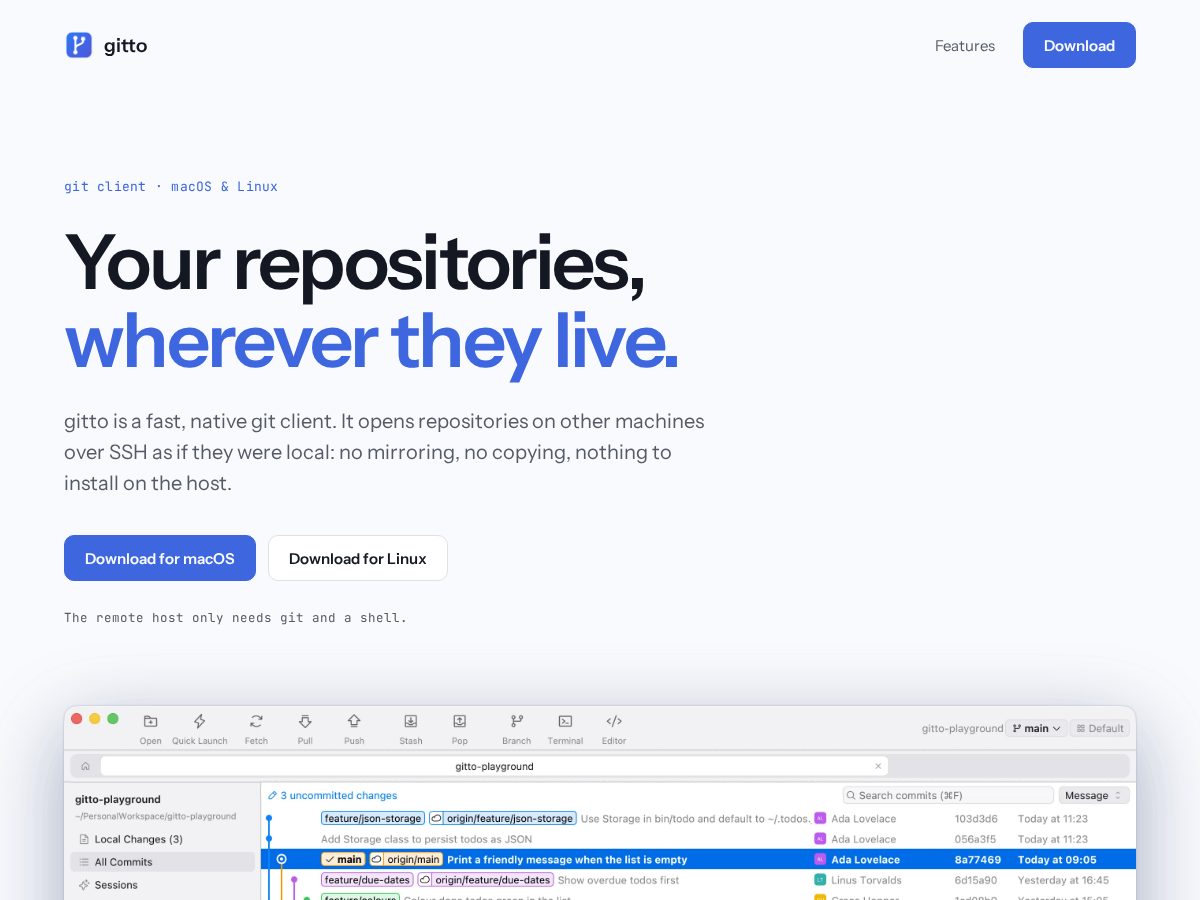Click the Branch toolbar icon
Image resolution: width=1200 pixels, height=900 pixels.
tap(517, 721)
